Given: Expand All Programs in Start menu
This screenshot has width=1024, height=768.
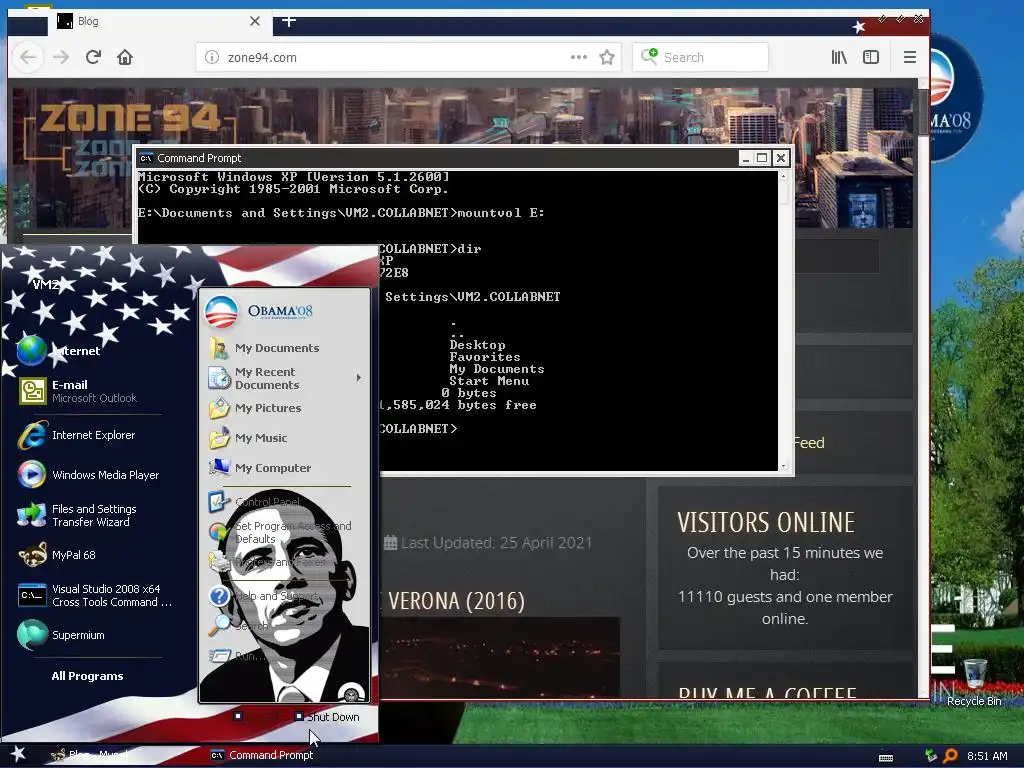Looking at the screenshot, I should (88, 676).
